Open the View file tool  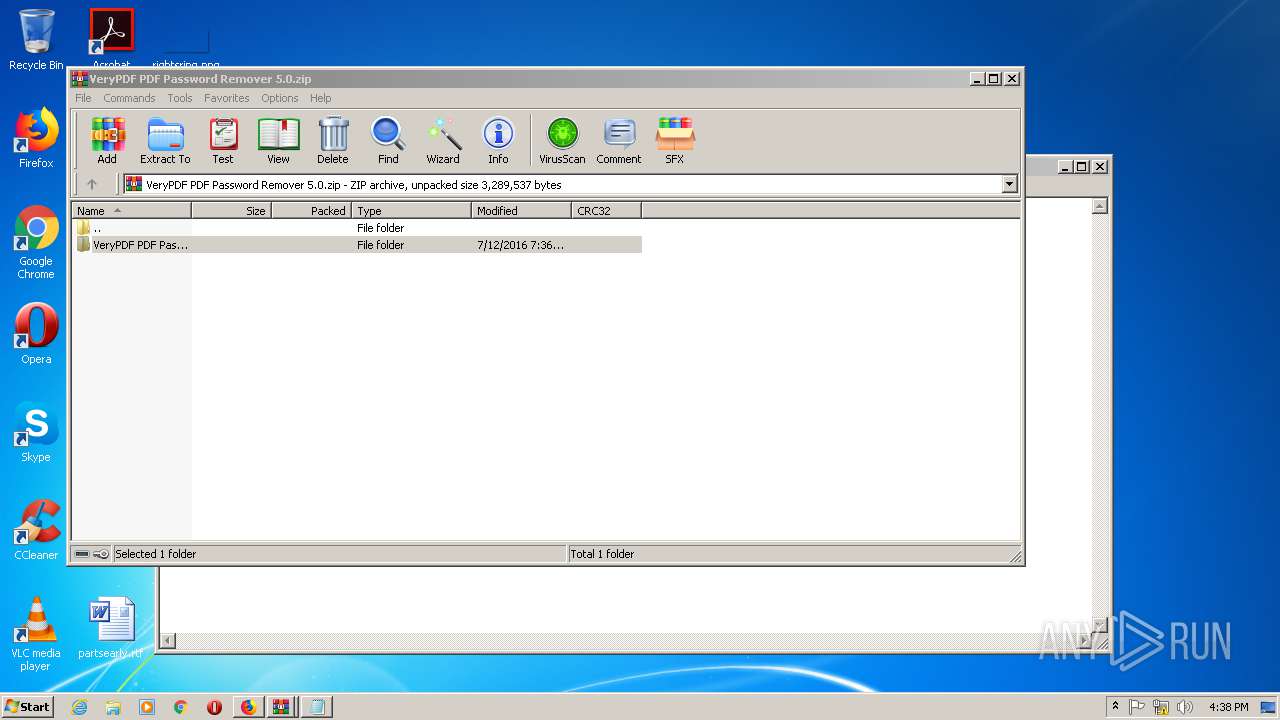(x=278, y=140)
